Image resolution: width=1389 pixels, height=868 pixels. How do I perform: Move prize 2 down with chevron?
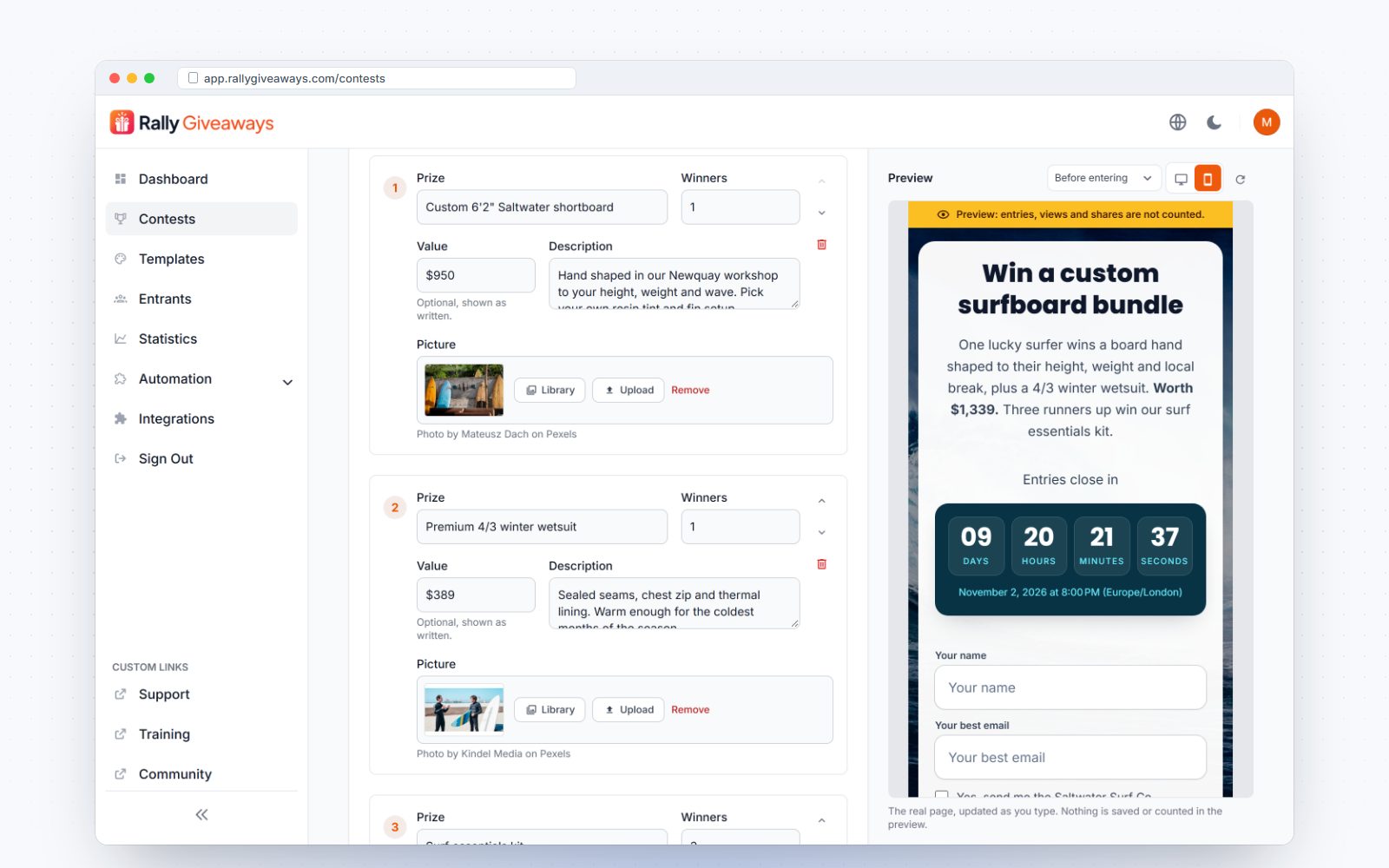tap(821, 532)
